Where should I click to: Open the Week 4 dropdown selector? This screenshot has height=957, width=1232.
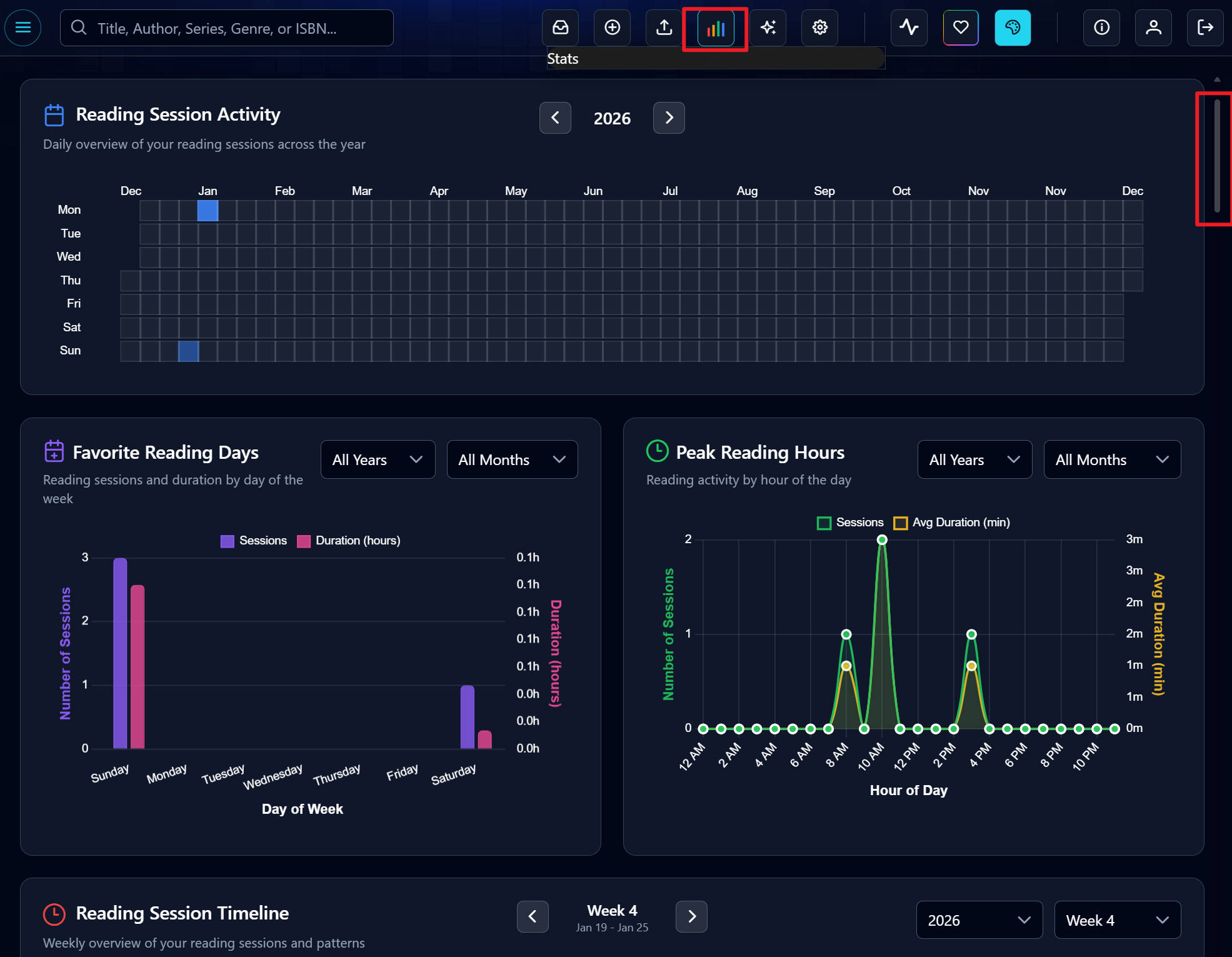1116,920
